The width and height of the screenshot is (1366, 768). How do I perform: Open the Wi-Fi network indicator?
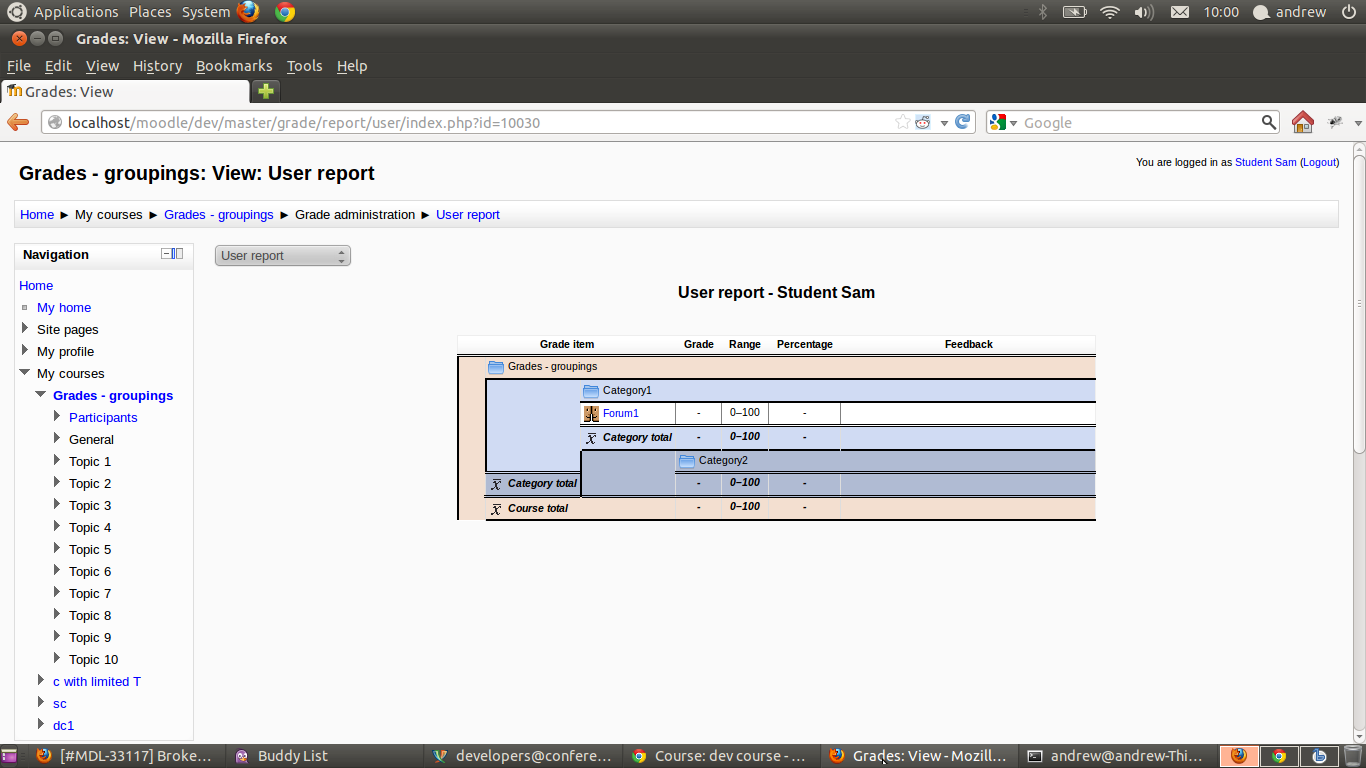(1109, 12)
